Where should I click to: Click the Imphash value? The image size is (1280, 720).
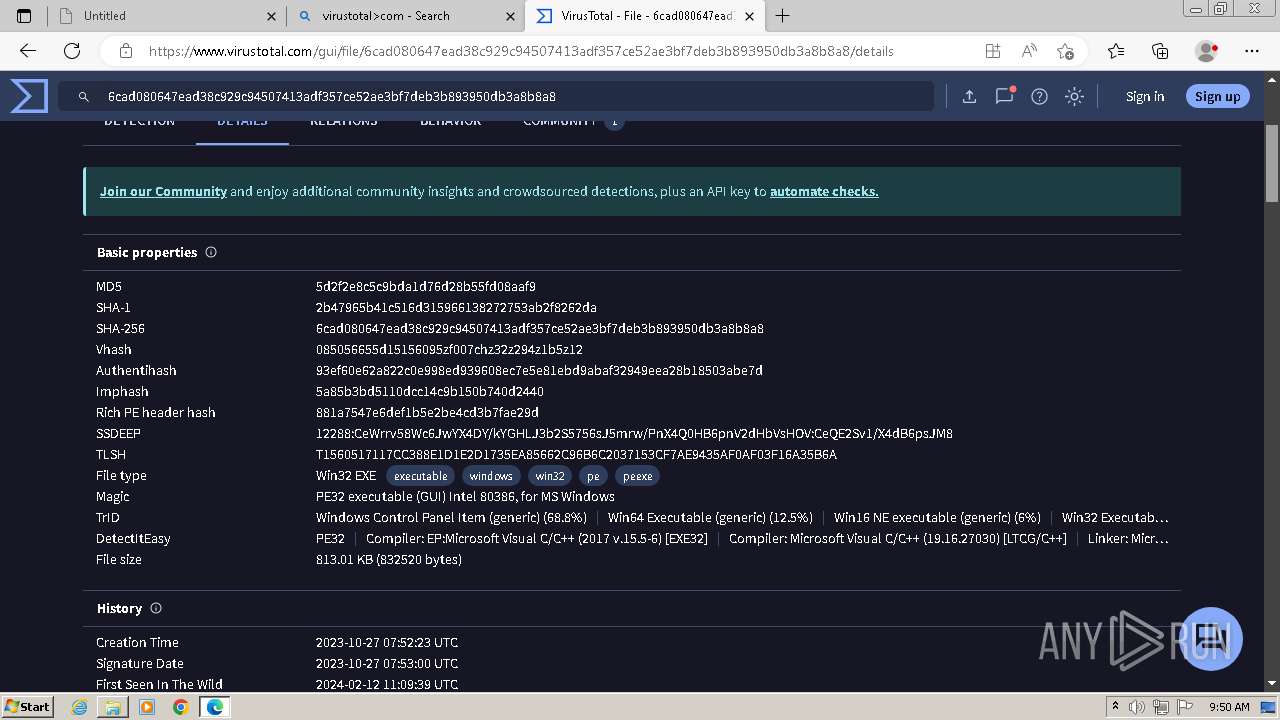pos(430,391)
